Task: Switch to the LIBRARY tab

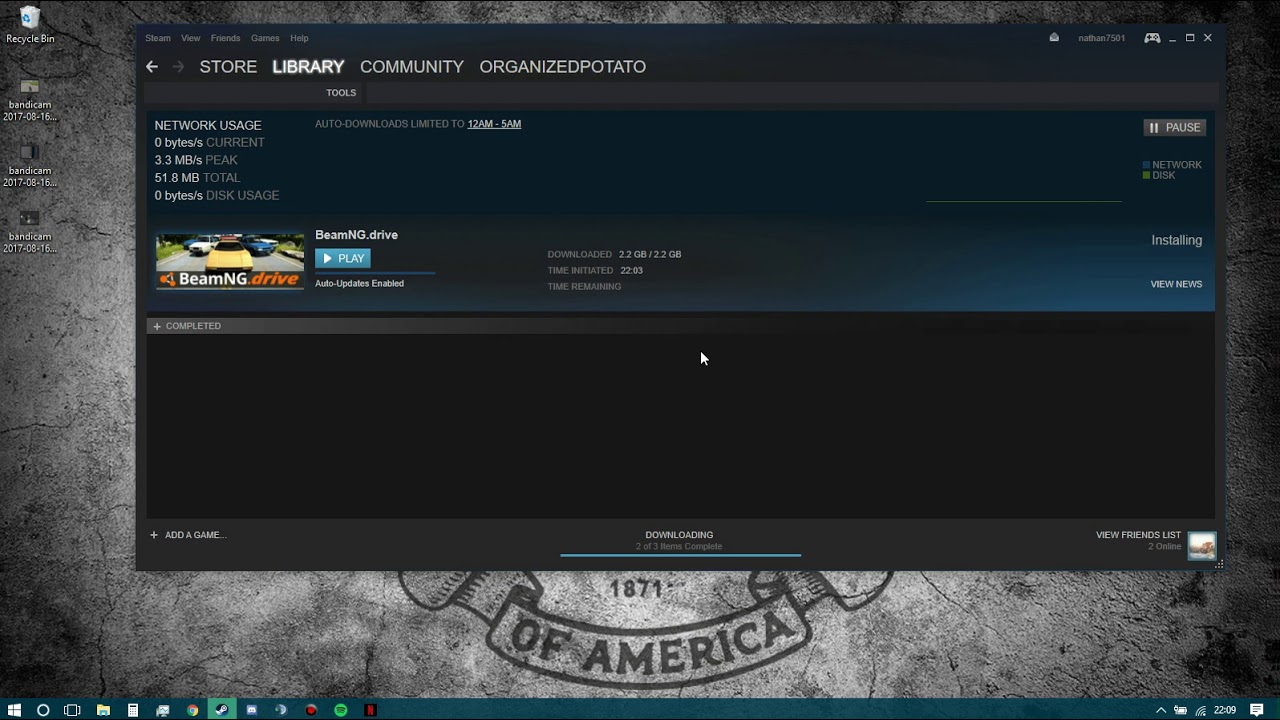Action: 308,67
